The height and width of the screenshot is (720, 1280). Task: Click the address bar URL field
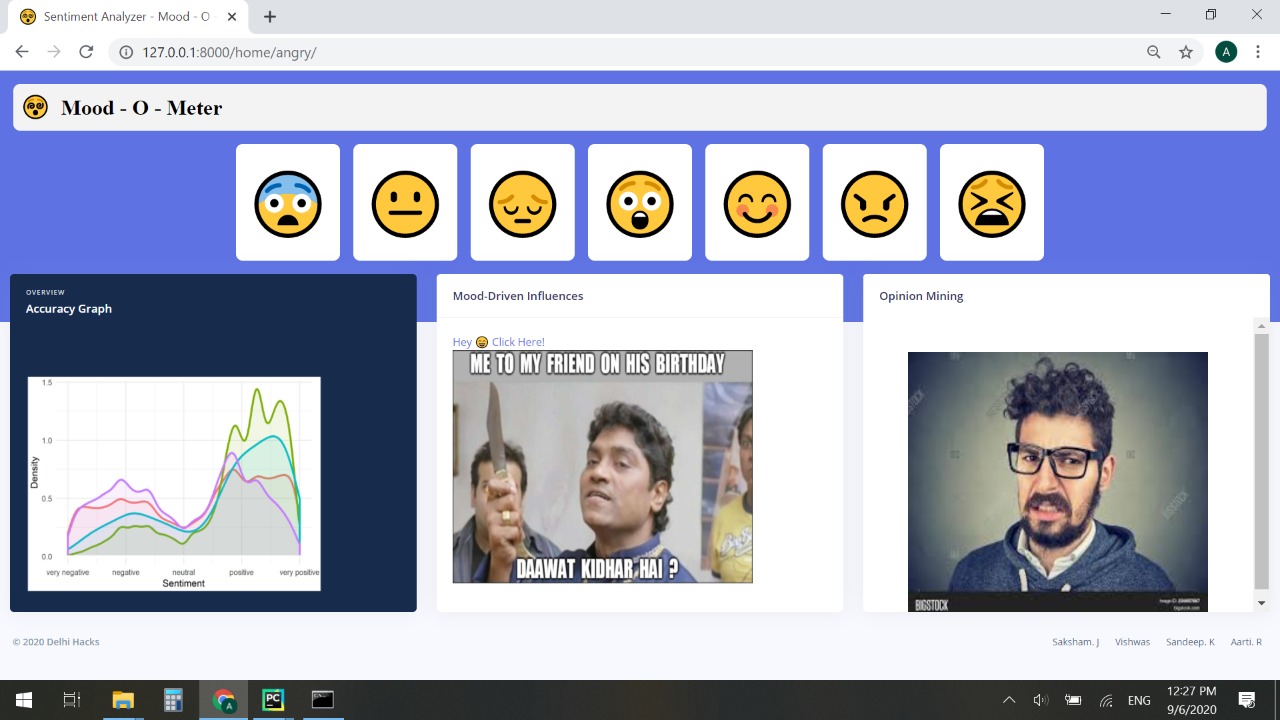tap(640, 52)
